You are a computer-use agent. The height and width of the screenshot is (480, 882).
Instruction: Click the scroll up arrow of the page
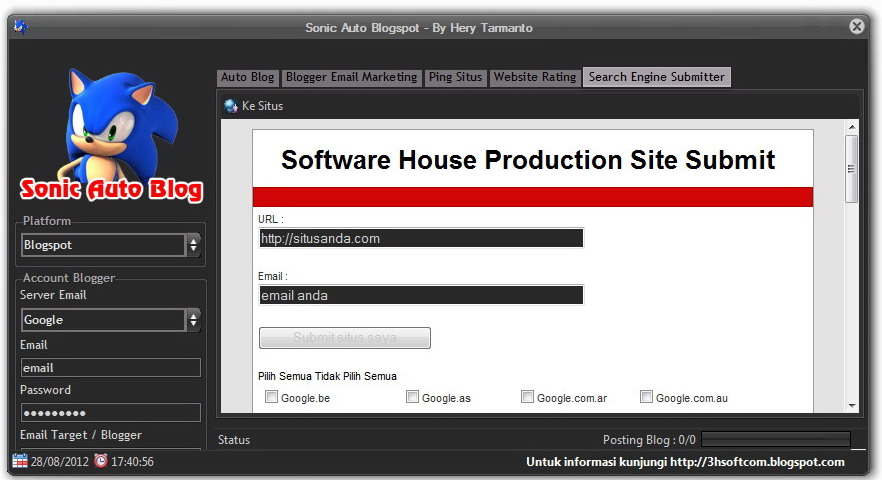pos(852,127)
